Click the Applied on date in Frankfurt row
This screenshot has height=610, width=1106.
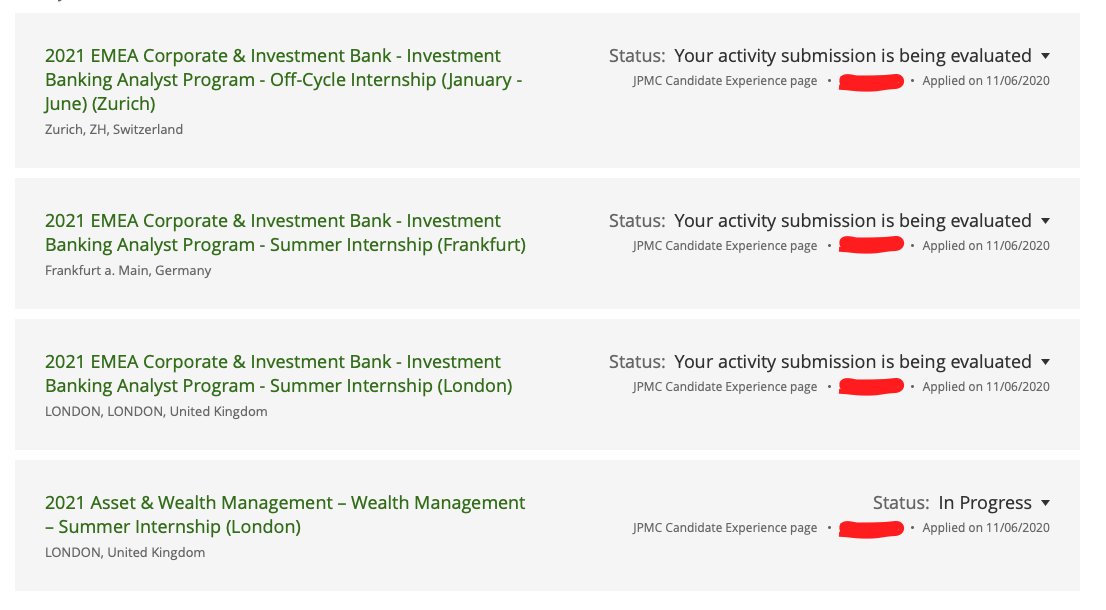coord(985,246)
